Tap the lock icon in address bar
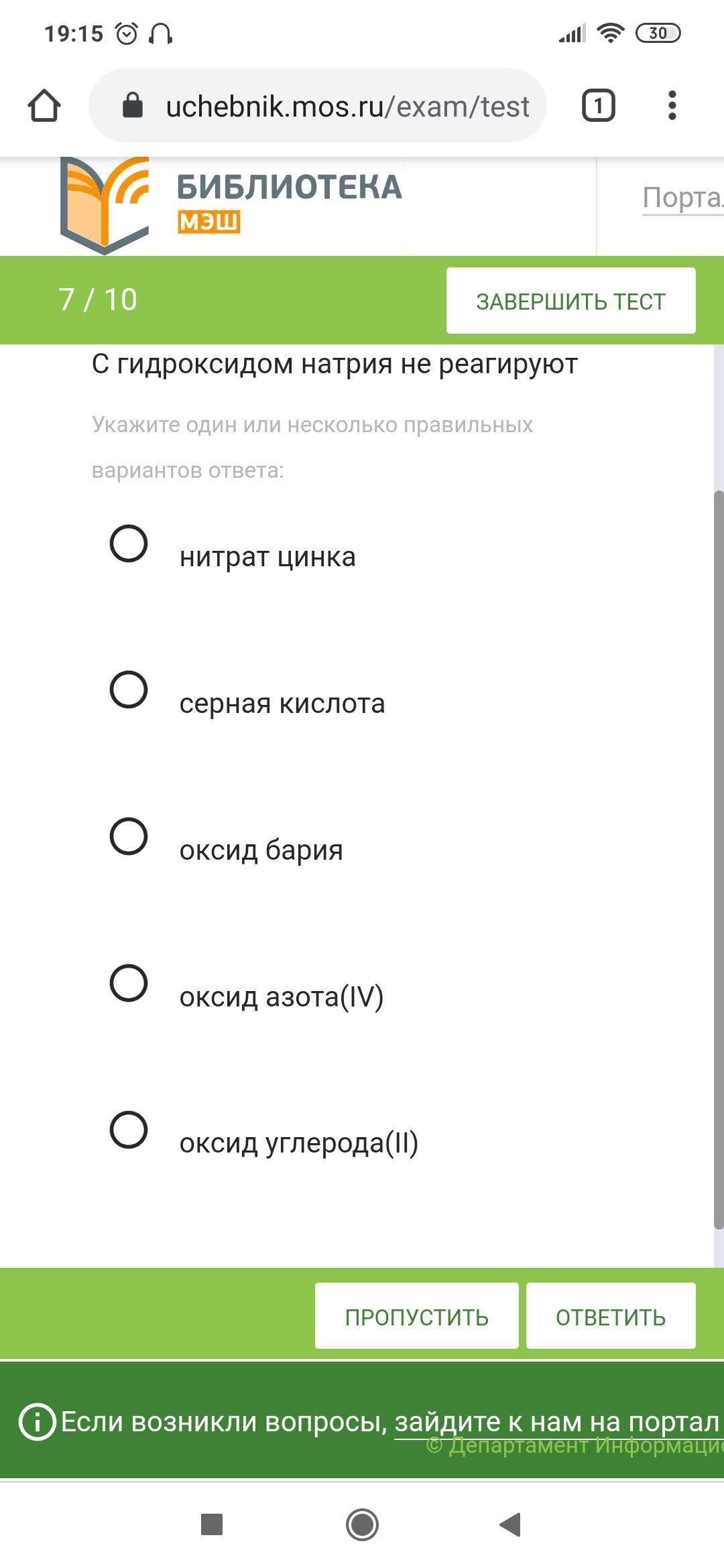This screenshot has height=1568, width=724. coord(133,105)
